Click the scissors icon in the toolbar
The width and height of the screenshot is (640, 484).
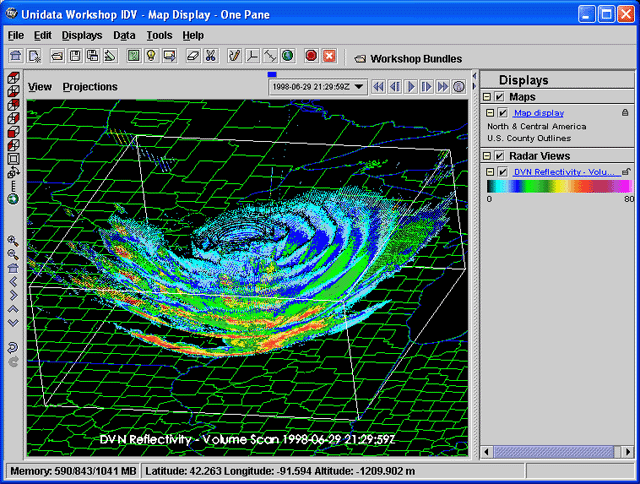click(x=210, y=56)
